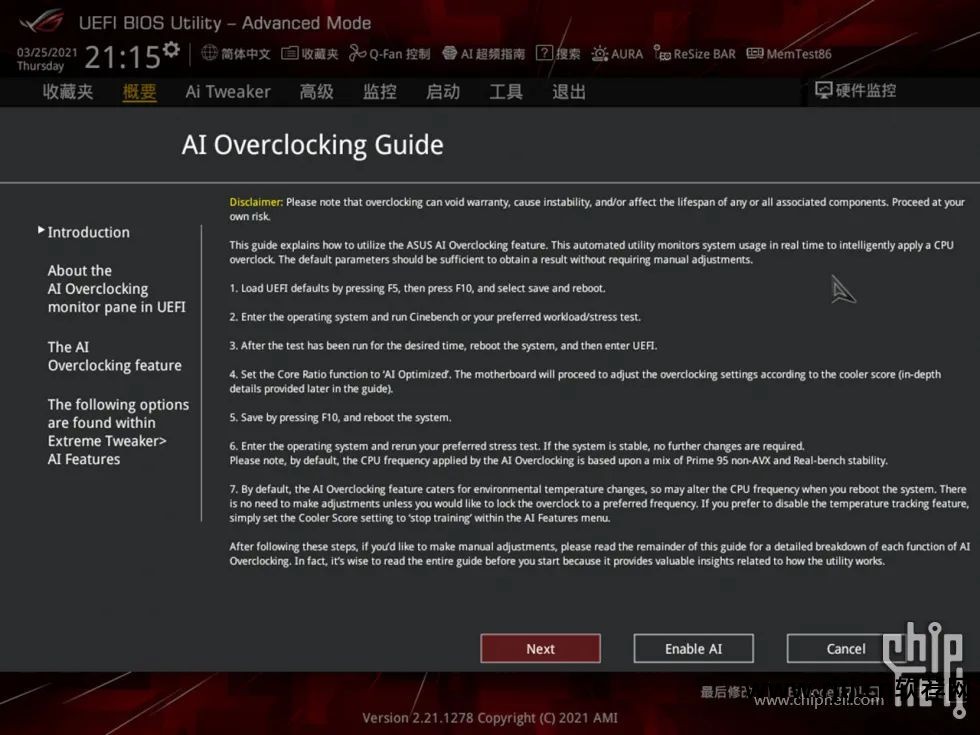Image resolution: width=980 pixels, height=735 pixels.
Task: Click the Version 2.21.1278 copyright text
Action: (490, 718)
